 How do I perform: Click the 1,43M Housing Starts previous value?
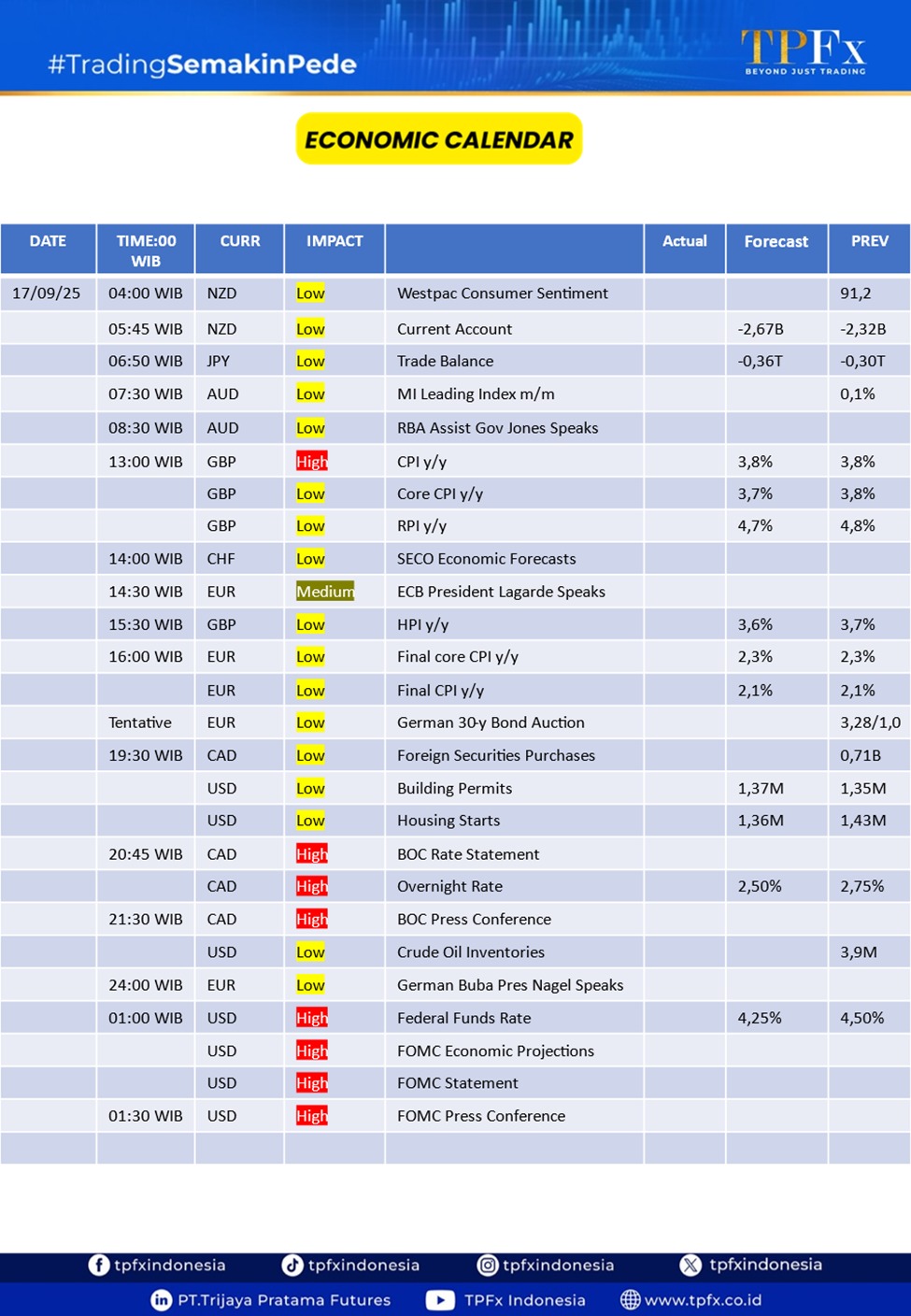[x=862, y=821]
